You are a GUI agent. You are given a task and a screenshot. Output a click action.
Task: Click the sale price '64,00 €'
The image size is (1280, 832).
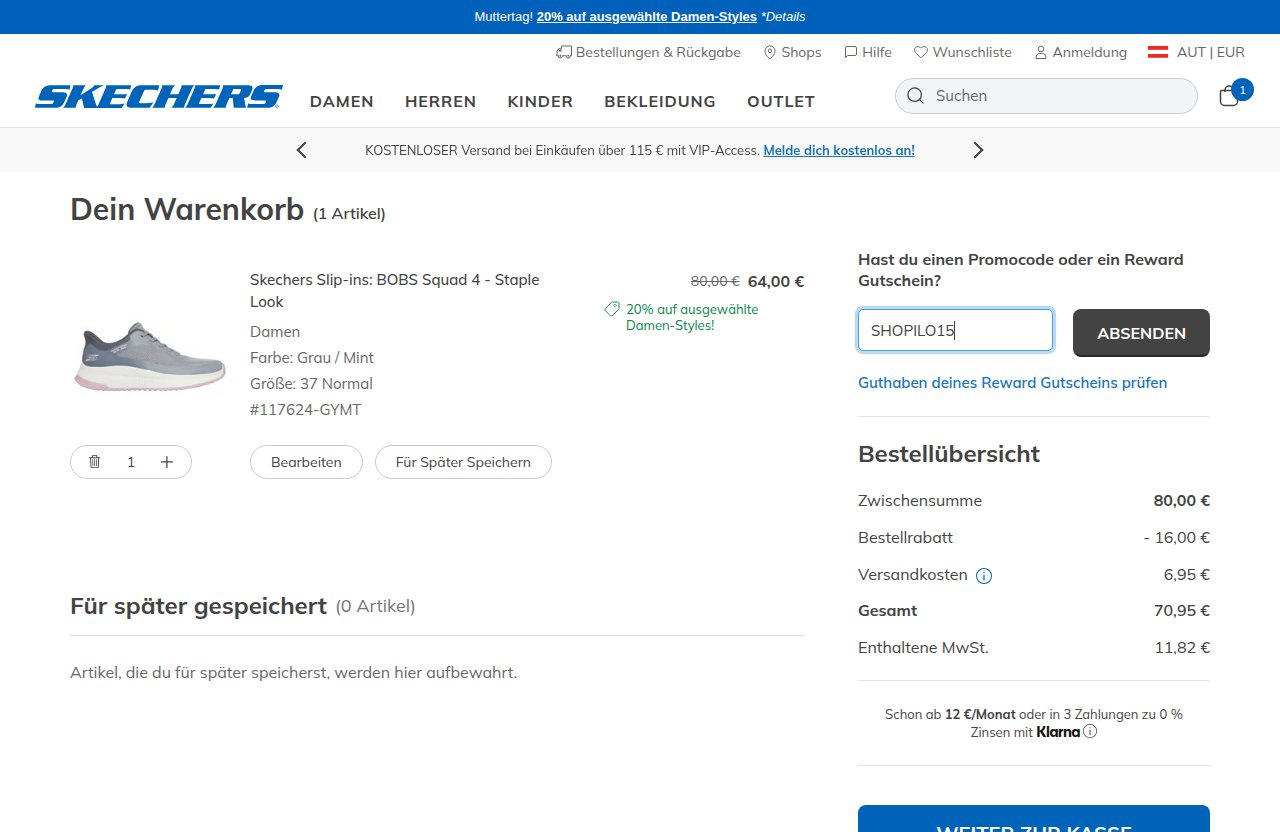[776, 282]
